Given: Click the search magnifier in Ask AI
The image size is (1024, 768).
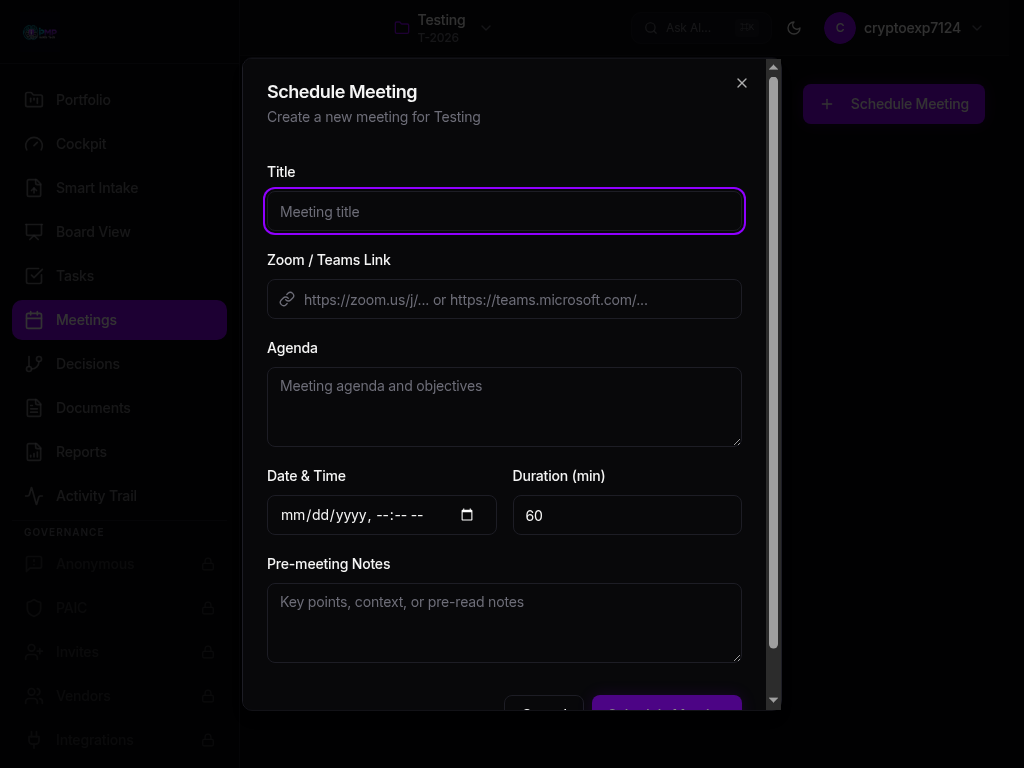Looking at the screenshot, I should [650, 28].
